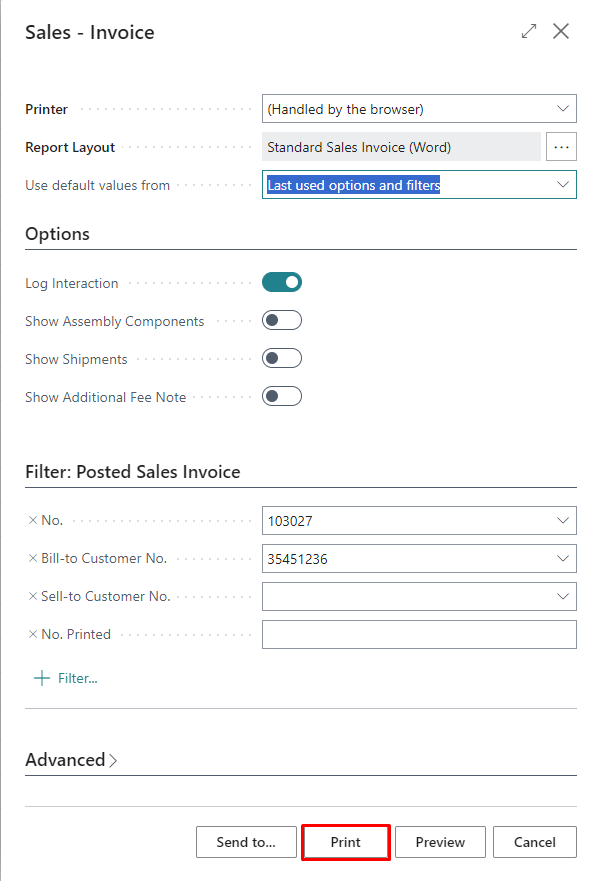
Task: Enable Show Assembly Components switch
Action: (282, 321)
